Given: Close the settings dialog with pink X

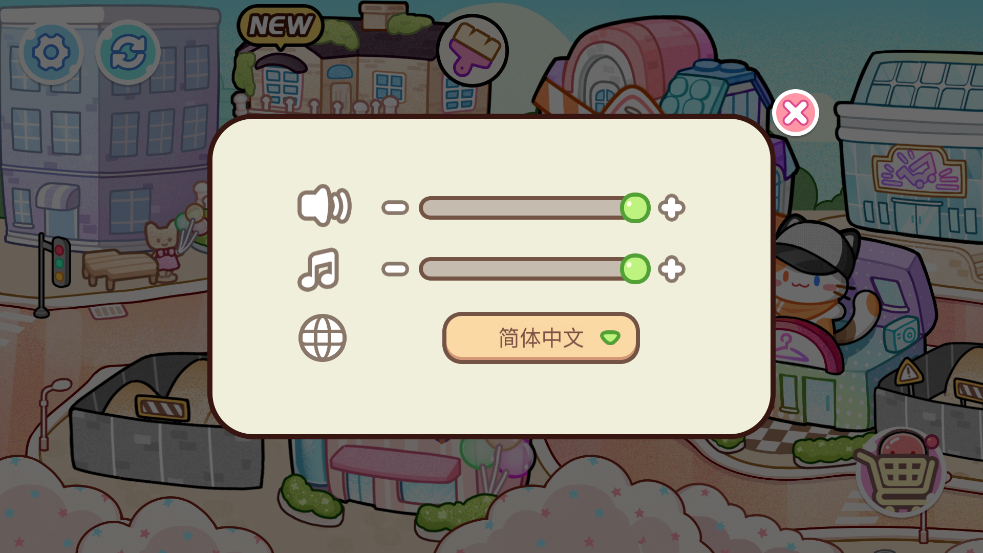Looking at the screenshot, I should click(796, 113).
